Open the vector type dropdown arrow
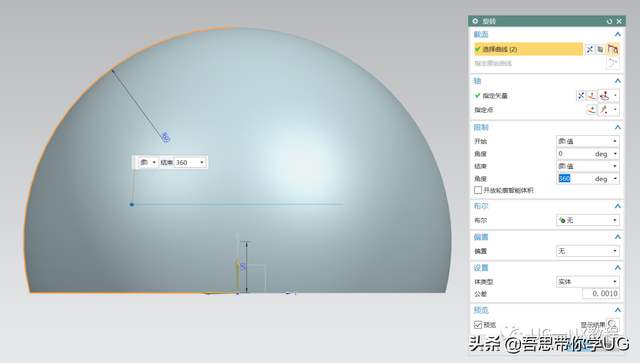This screenshot has height=363, width=640. [x=615, y=96]
